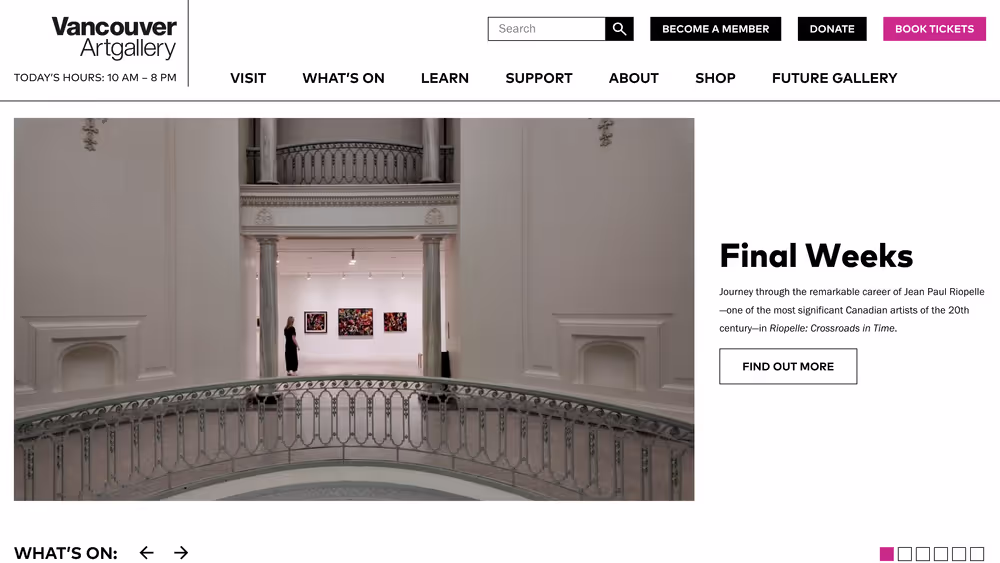Open the gallery rotunda hero image
The height and width of the screenshot is (563, 1000).
click(x=354, y=309)
